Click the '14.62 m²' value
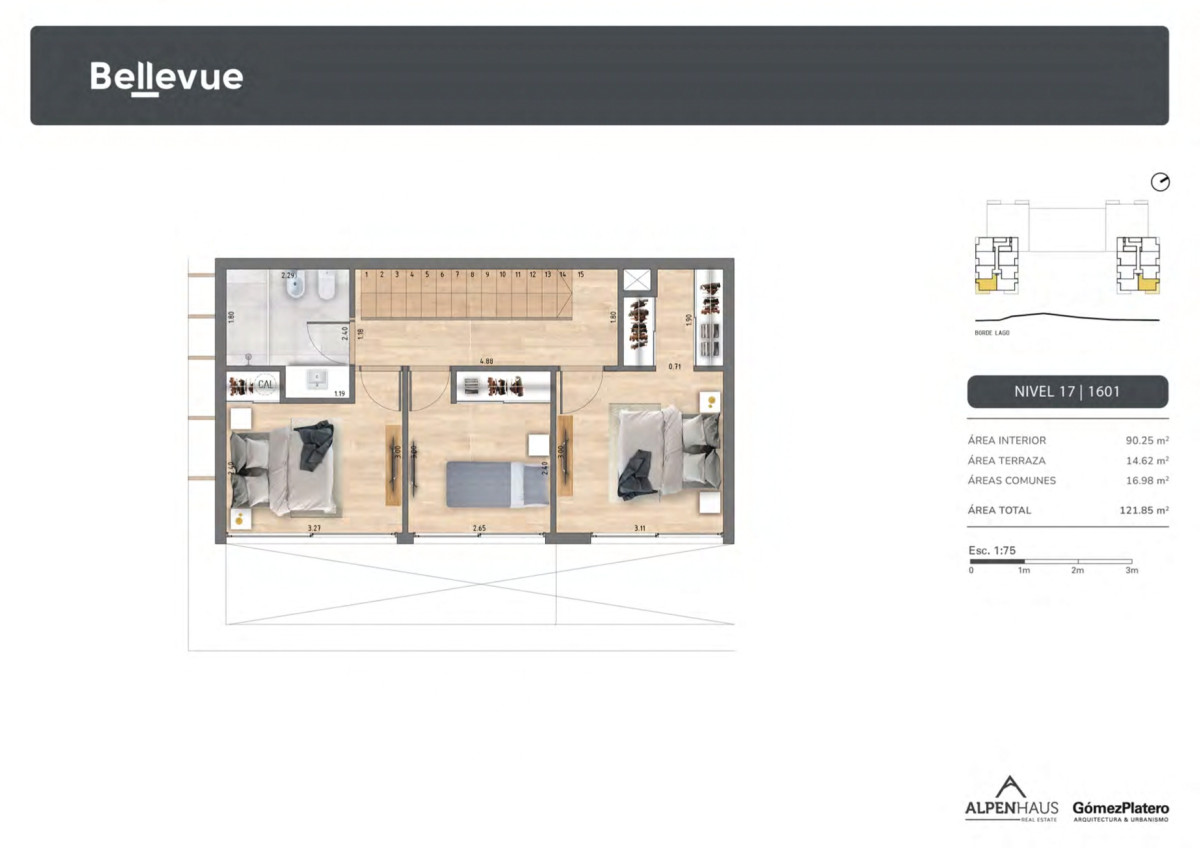Screen dimensions: 1200x848 1147,461
